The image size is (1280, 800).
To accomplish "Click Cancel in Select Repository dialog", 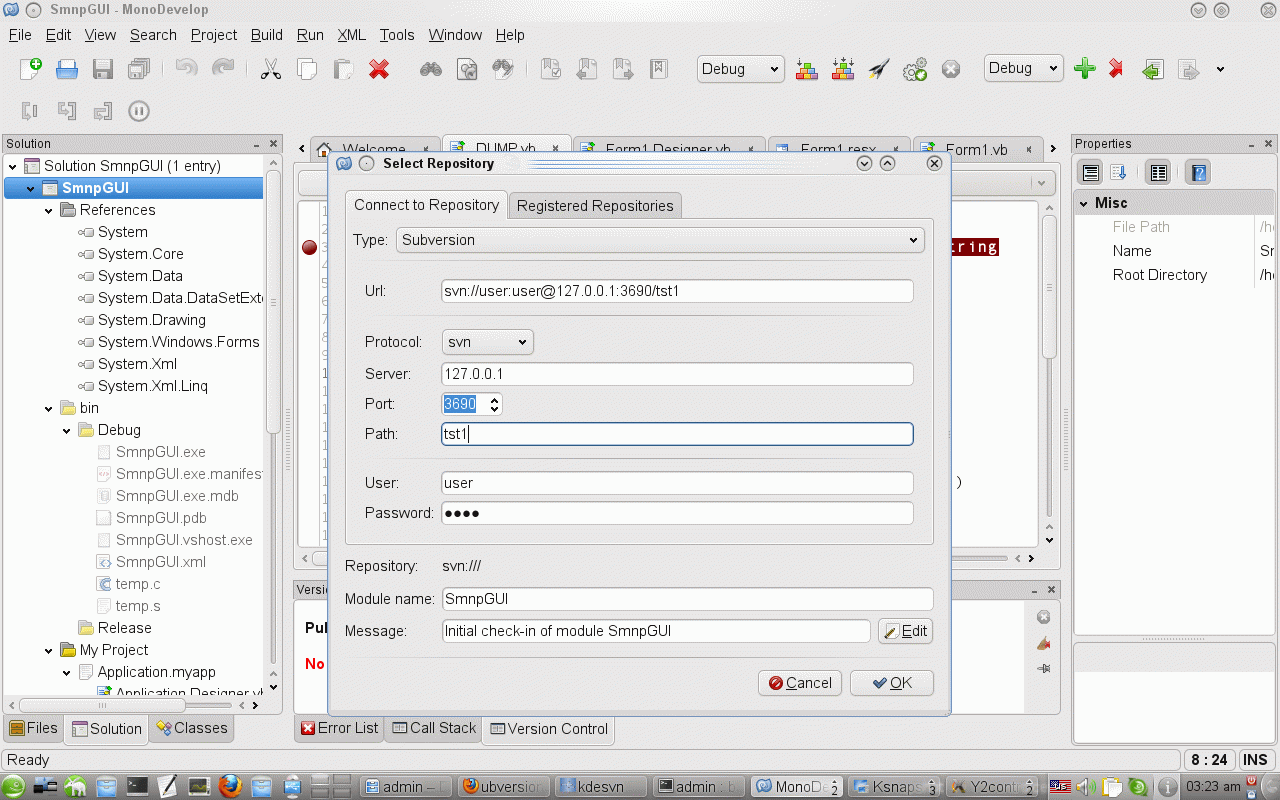I will pyautogui.click(x=800, y=683).
